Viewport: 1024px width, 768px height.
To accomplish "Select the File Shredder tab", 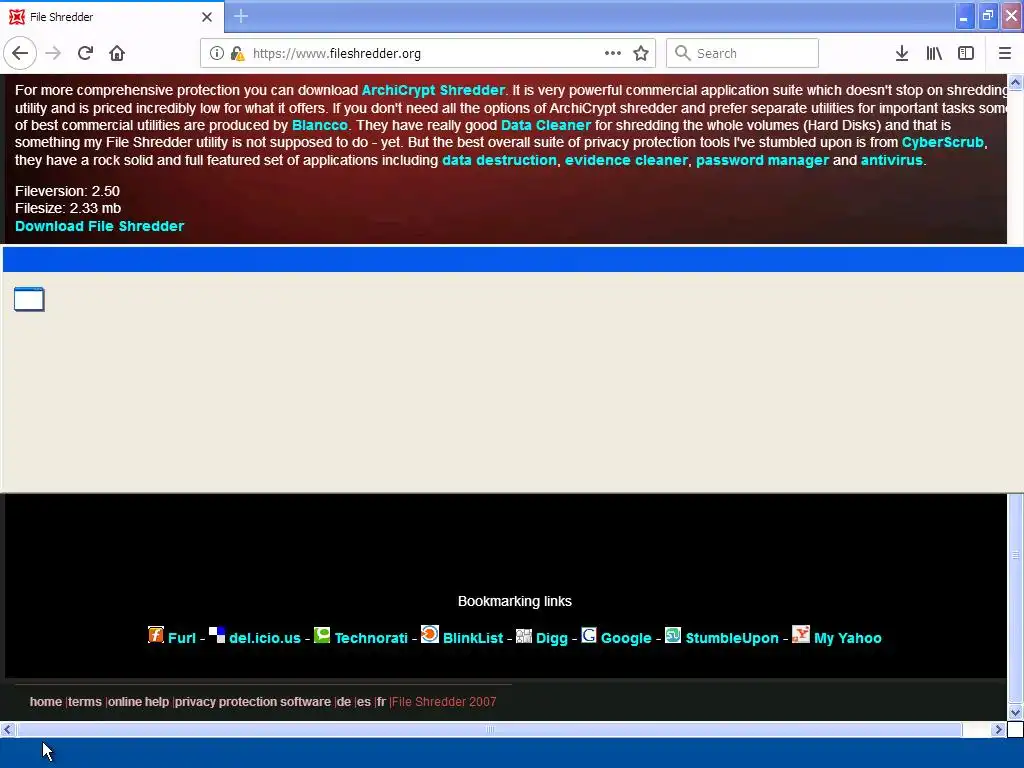I will tap(111, 17).
